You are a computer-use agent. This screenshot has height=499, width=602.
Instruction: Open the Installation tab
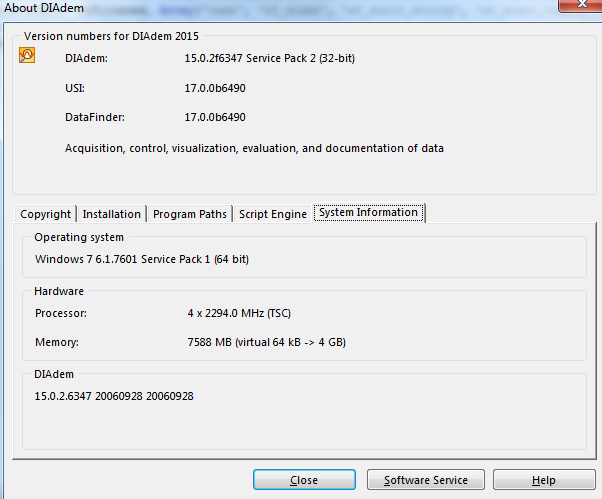coord(112,214)
